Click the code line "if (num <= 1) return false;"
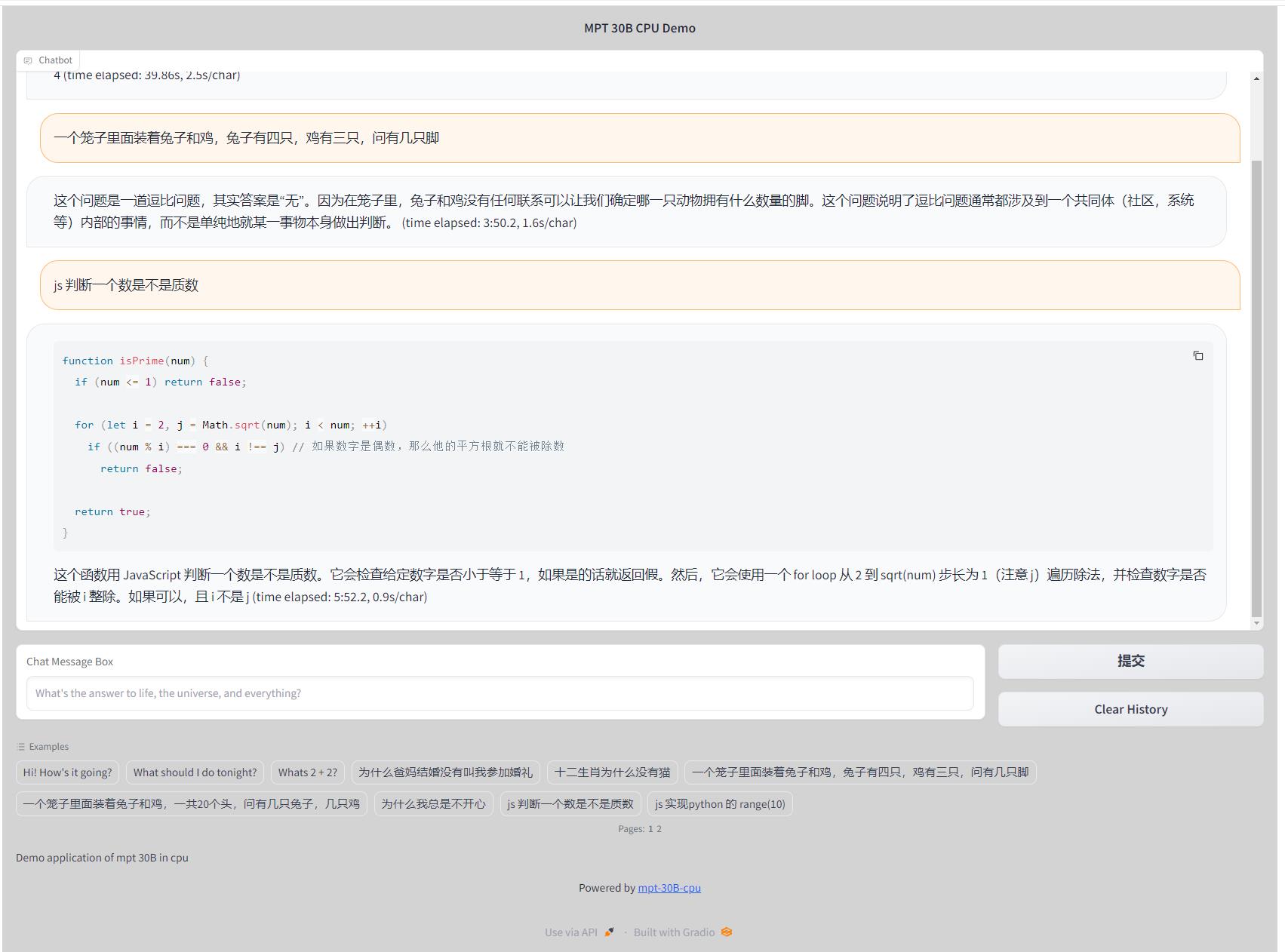Screen dimensions: 1285x952 point(161,382)
